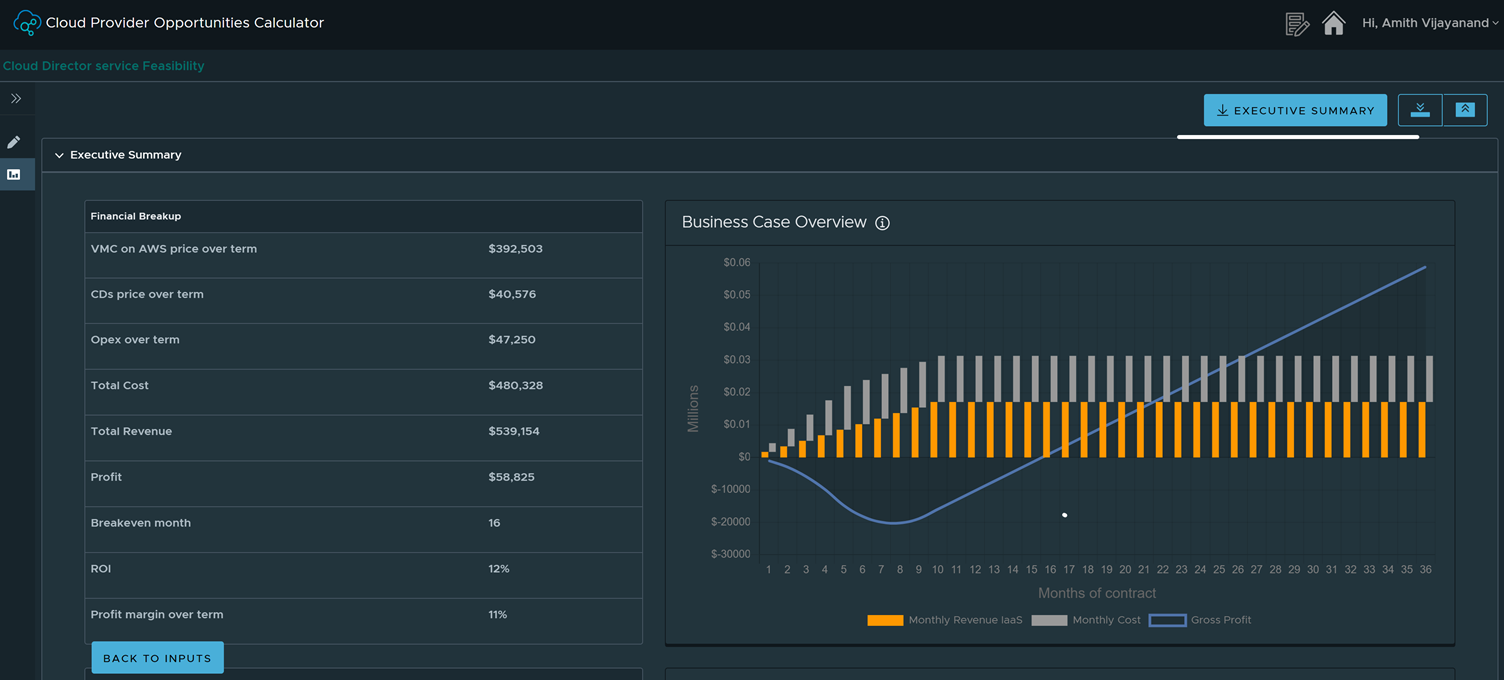The height and width of the screenshot is (680, 1504).
Task: Select the chart results icon in sidebar
Action: (x=14, y=174)
